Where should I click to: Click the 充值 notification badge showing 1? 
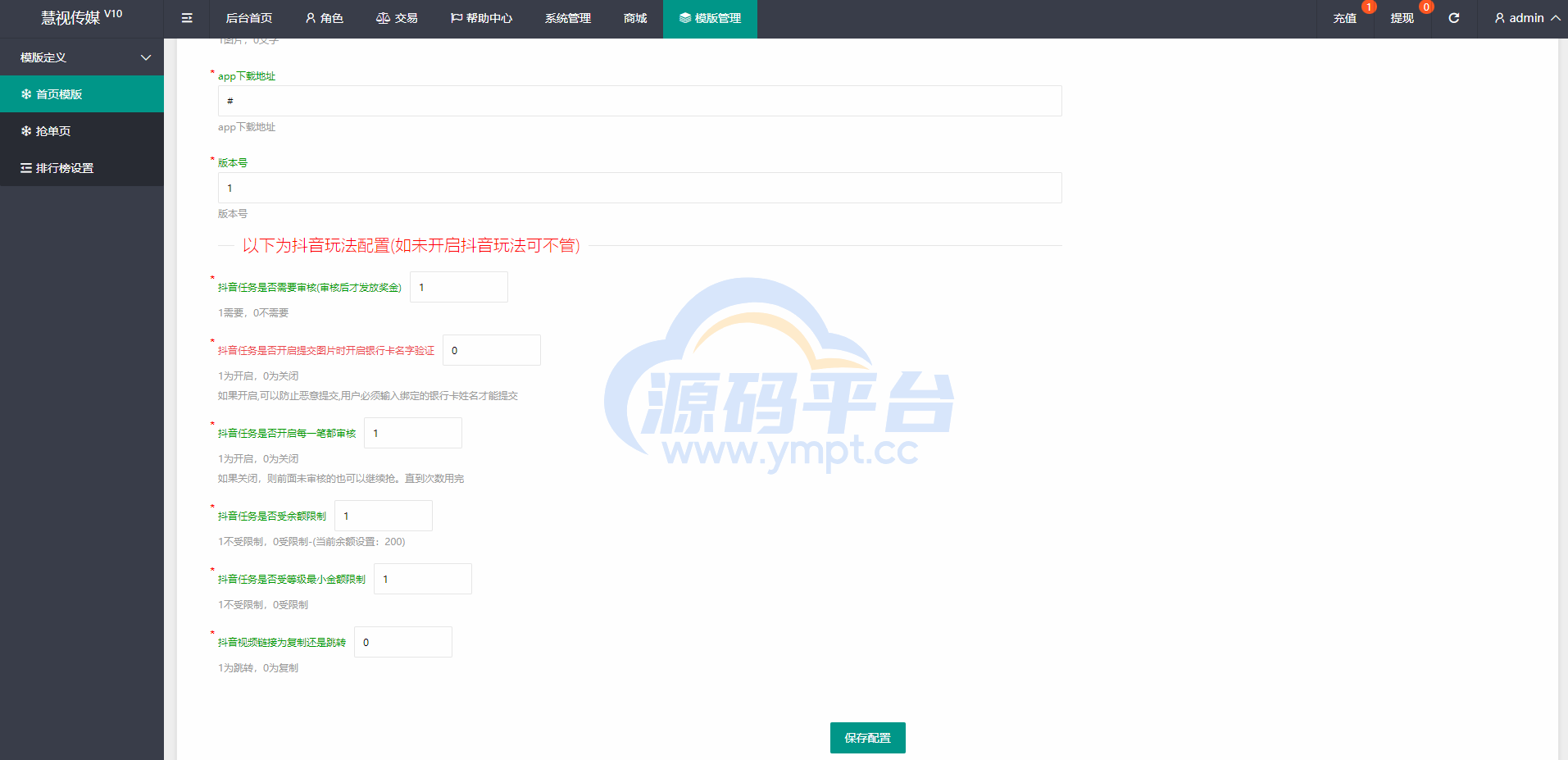click(1369, 7)
